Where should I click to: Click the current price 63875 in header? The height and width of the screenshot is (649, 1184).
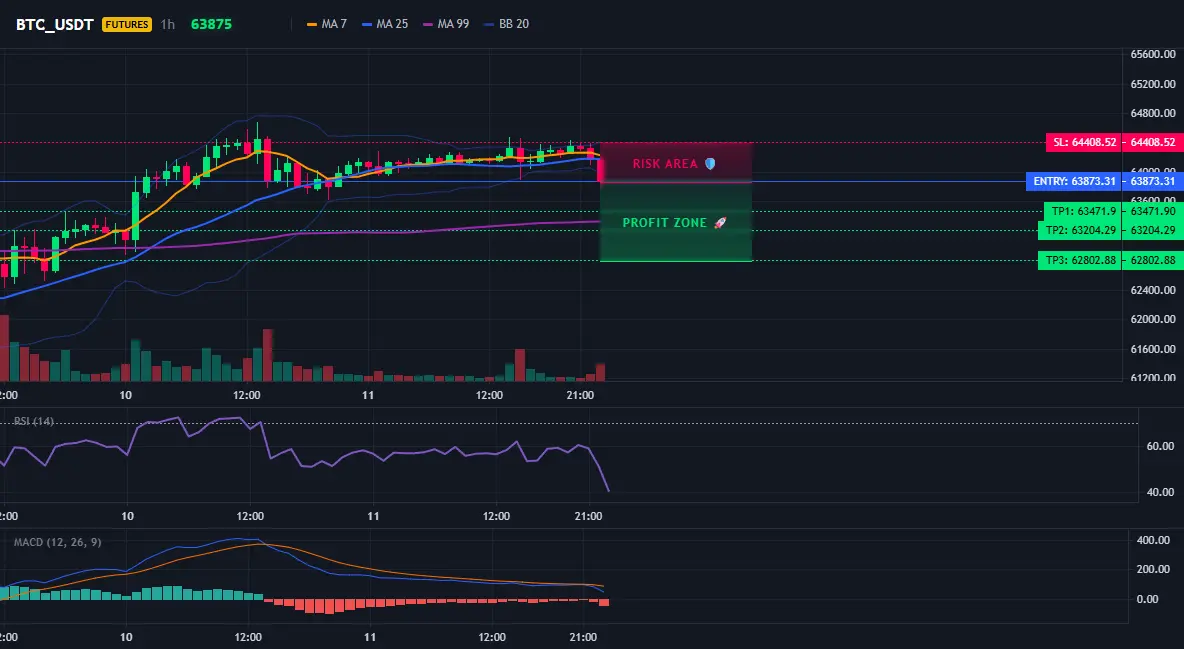(x=211, y=24)
